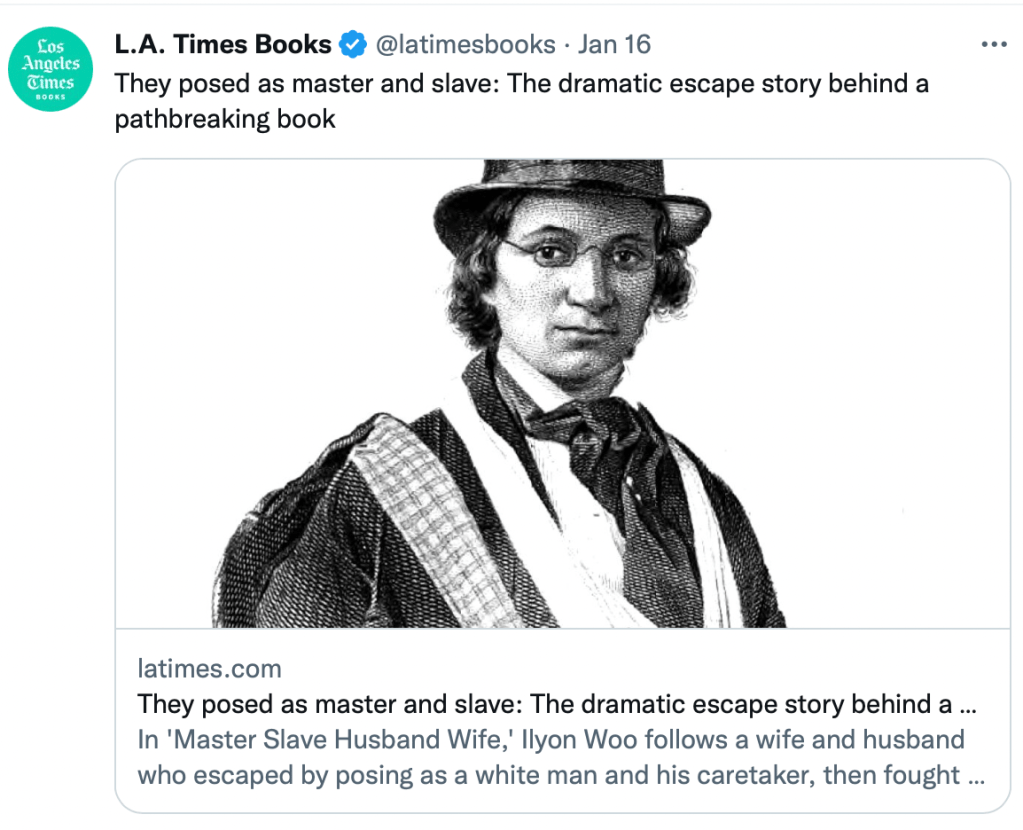
Task: Click the ellipsis ending the card description
Action: click(x=972, y=776)
